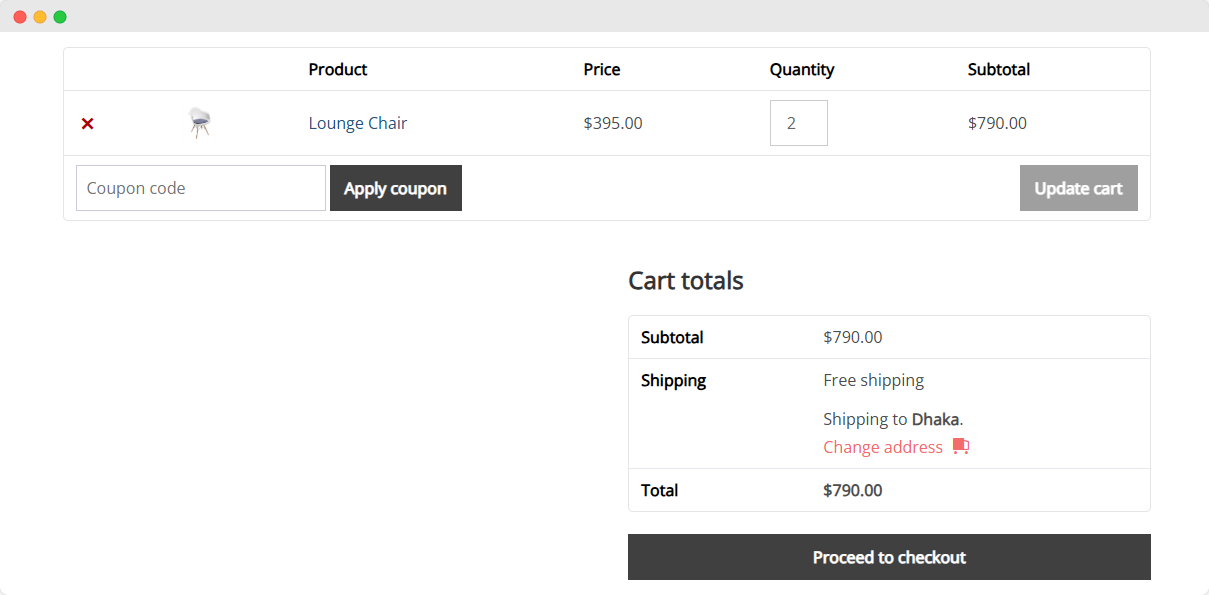This screenshot has height=595, width=1209.
Task: Click the Cart totals heading
Action: (686, 280)
